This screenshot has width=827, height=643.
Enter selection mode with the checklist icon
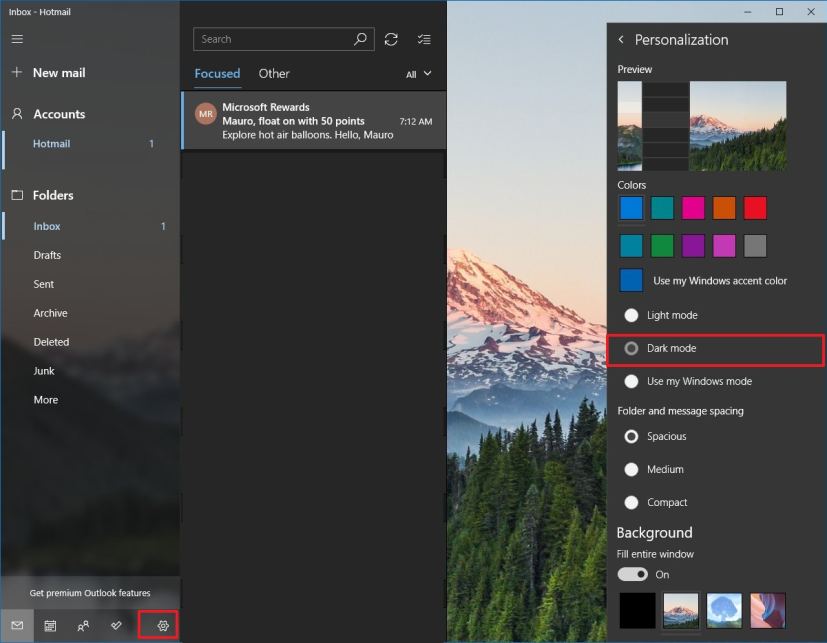pos(424,39)
